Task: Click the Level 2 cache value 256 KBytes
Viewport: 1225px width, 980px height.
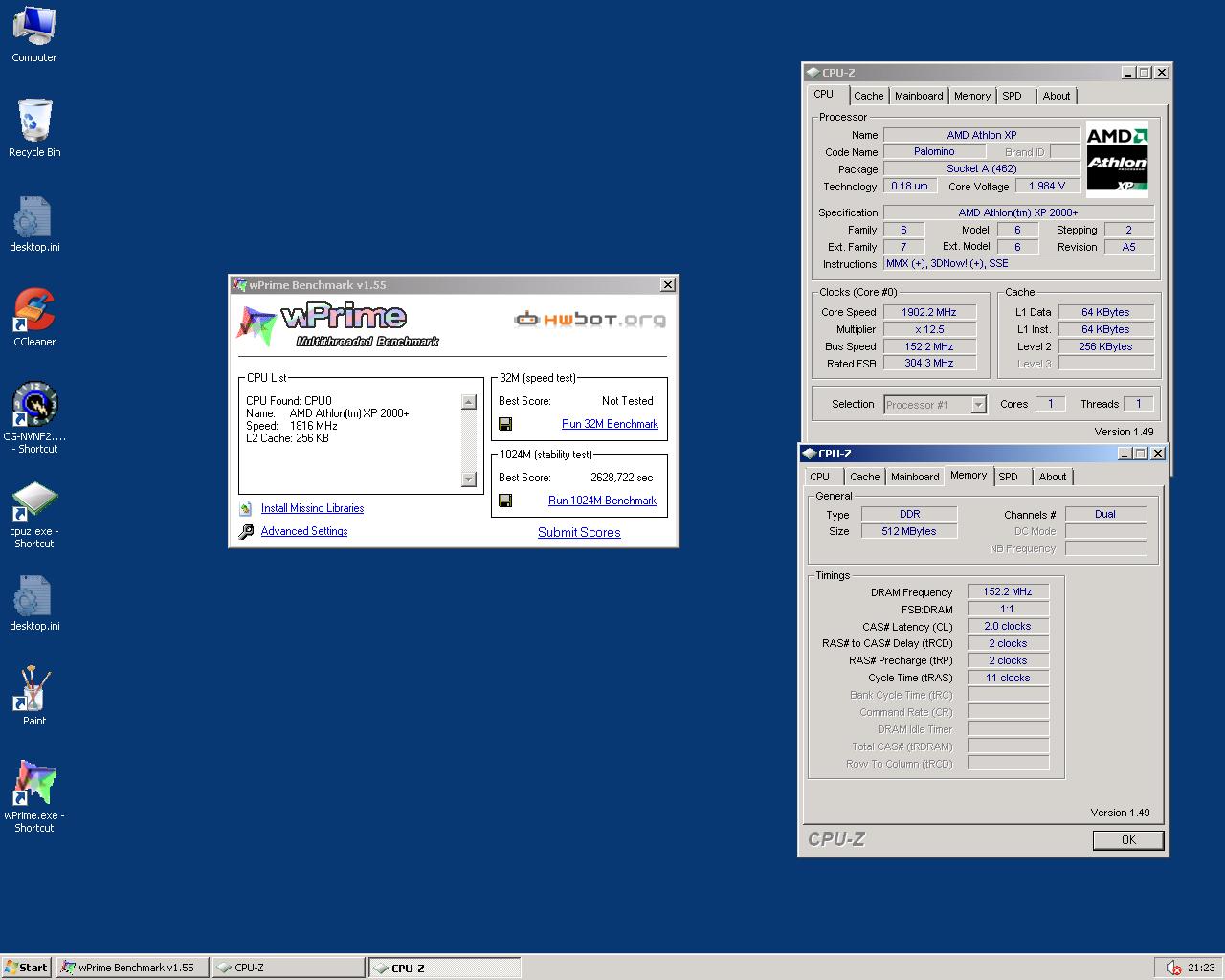Action: 1105,346
